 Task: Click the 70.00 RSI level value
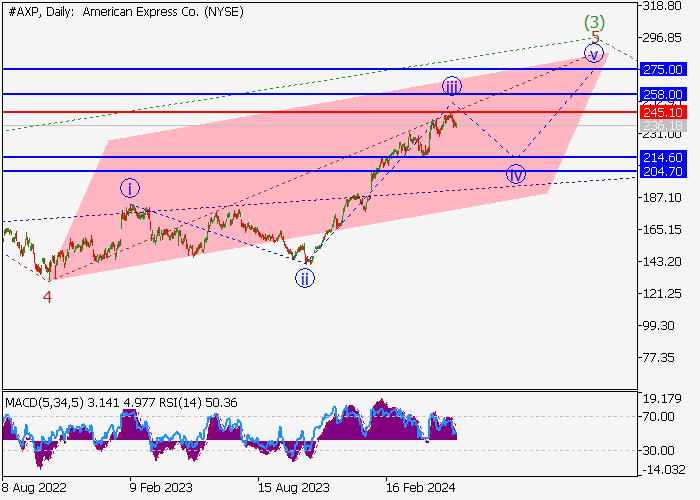click(658, 417)
